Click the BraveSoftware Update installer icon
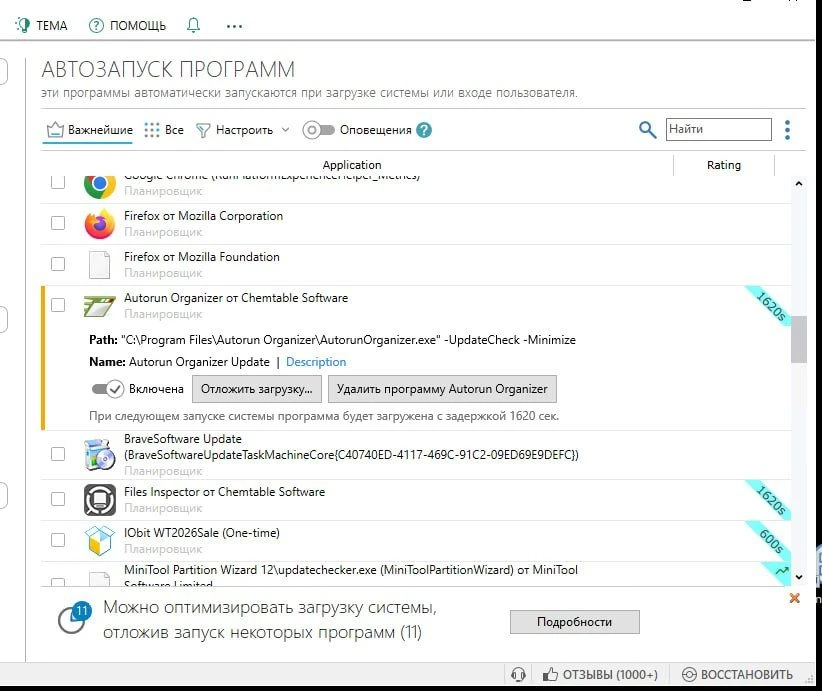The width and height of the screenshot is (822, 691). 100,454
